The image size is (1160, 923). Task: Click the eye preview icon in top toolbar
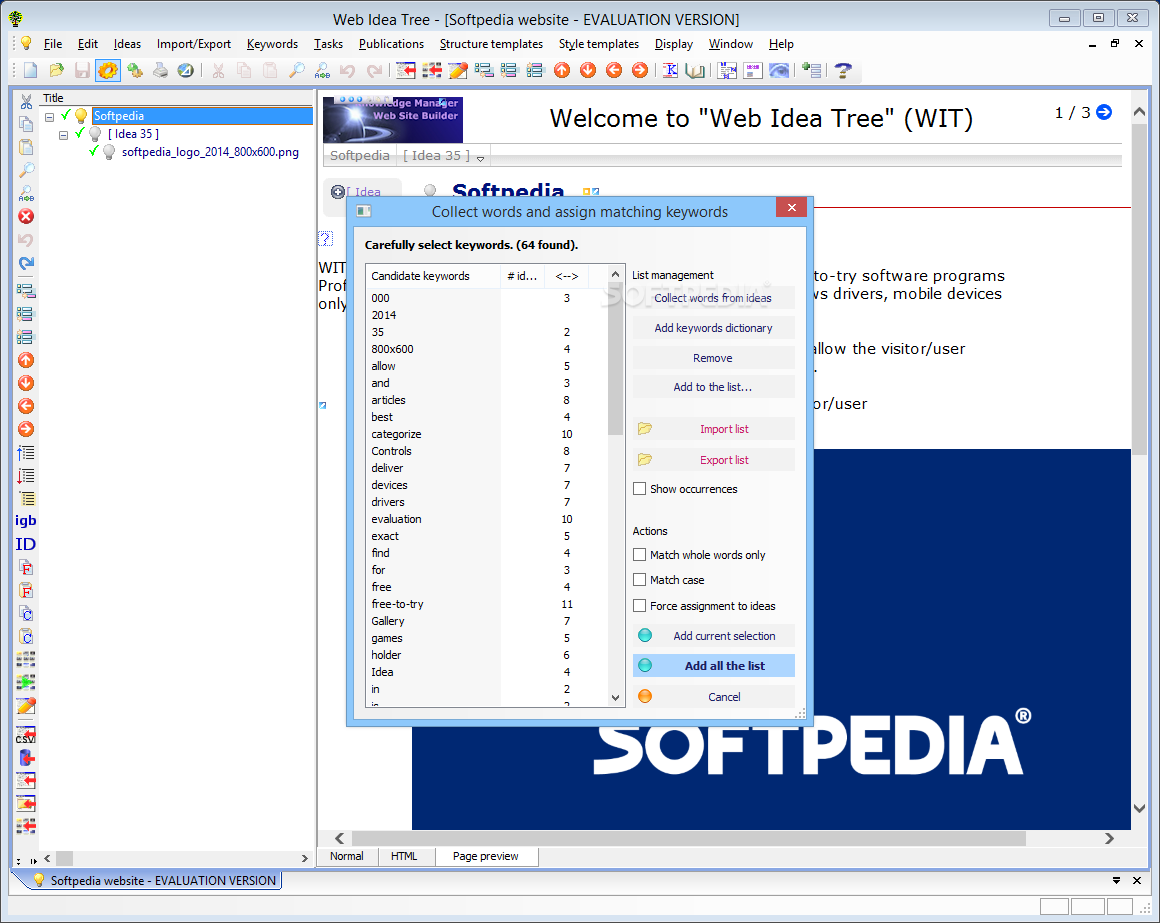[779, 70]
